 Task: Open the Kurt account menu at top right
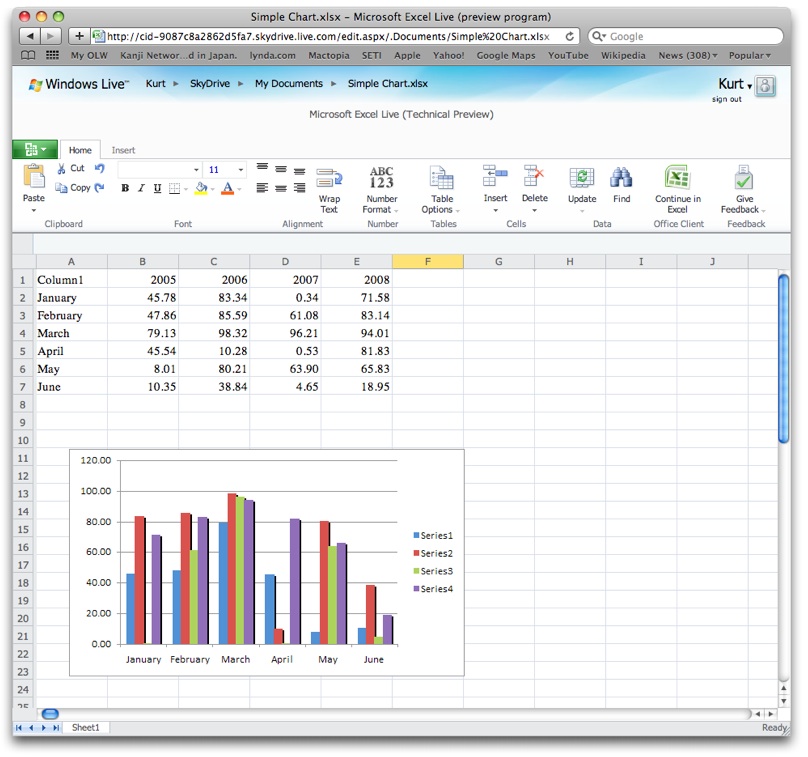point(735,84)
